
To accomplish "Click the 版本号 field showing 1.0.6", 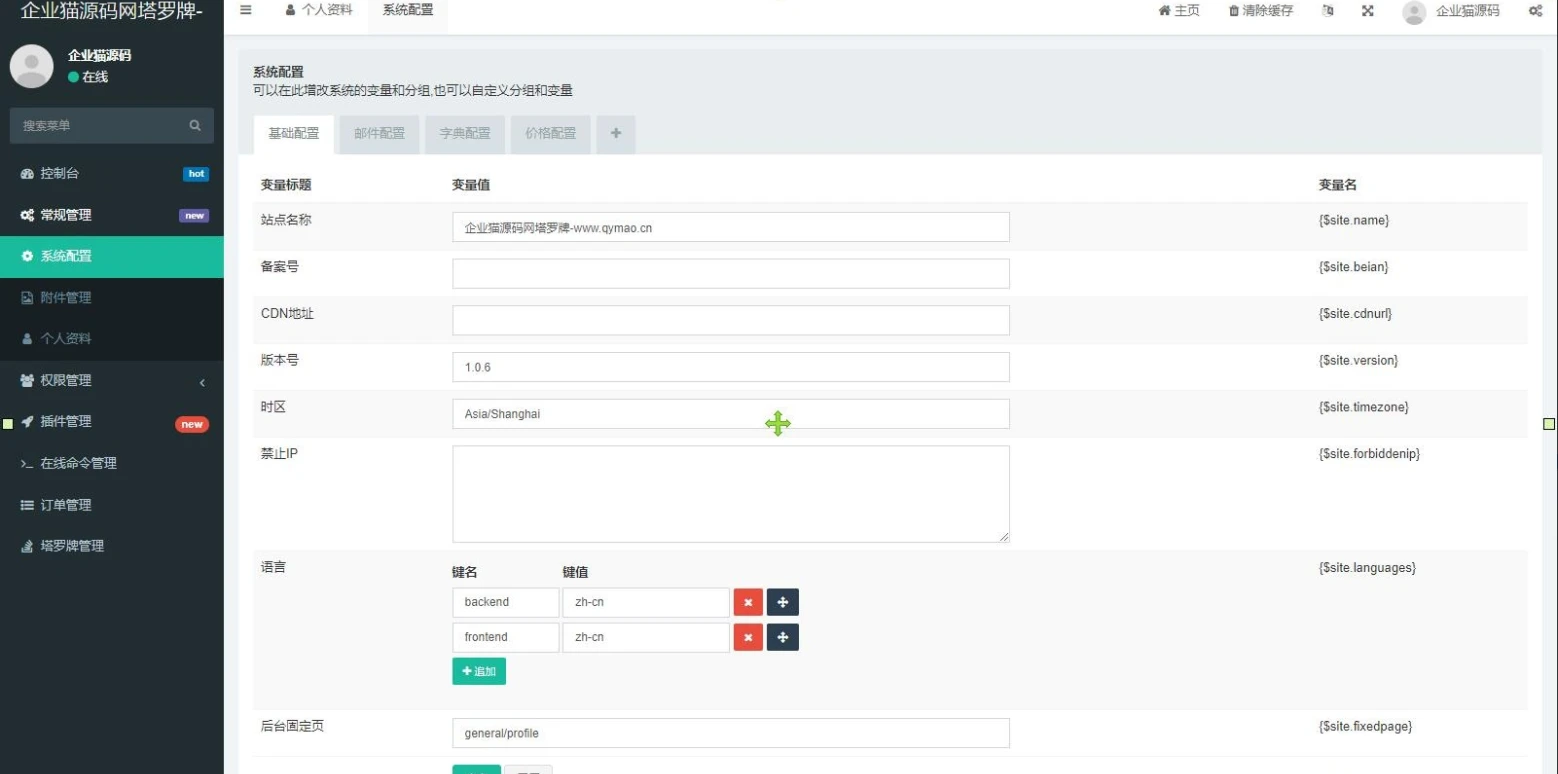I will [x=731, y=367].
